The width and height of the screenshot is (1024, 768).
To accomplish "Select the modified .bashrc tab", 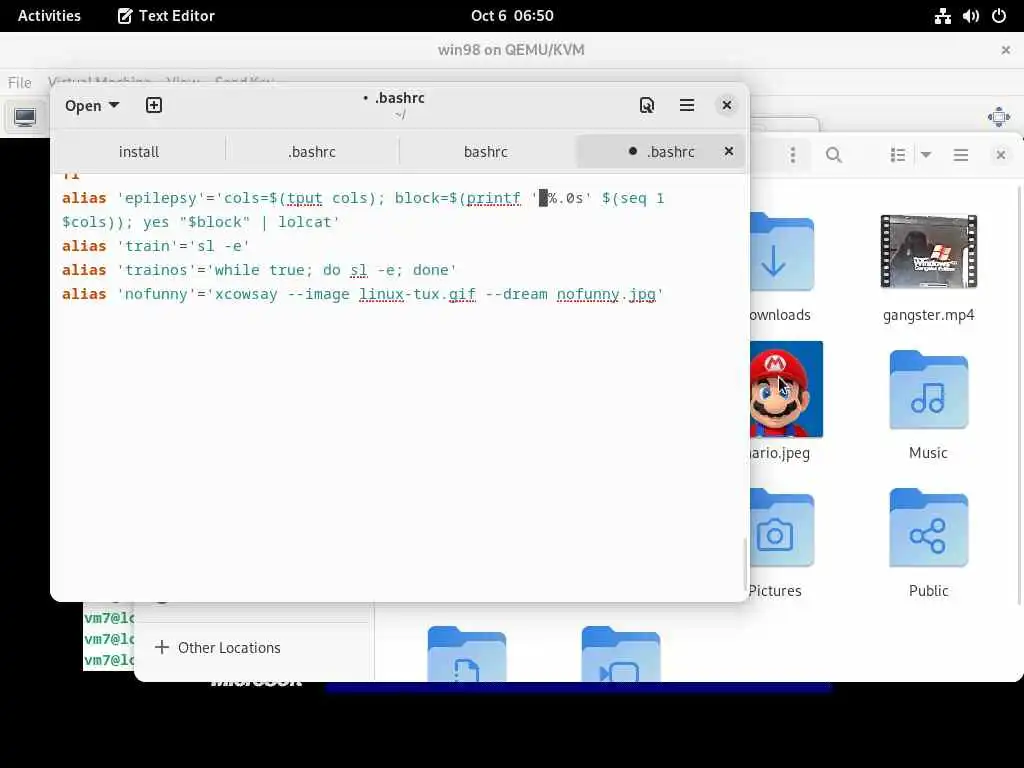I will [661, 152].
